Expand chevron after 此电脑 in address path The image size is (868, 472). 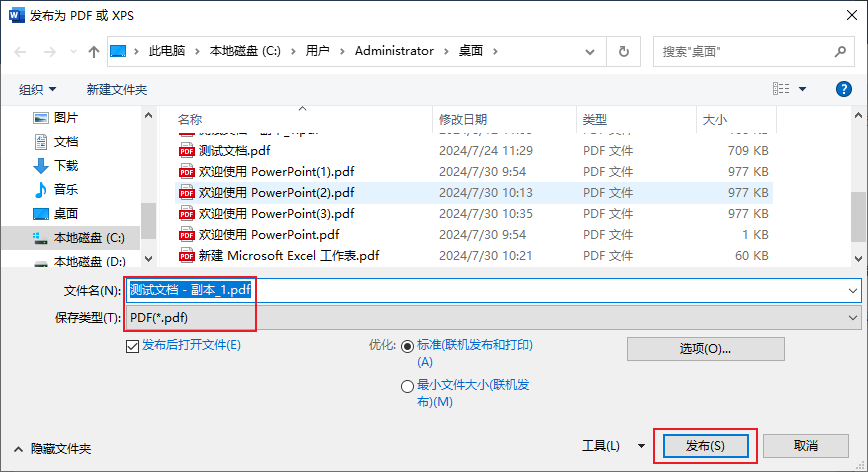click(x=197, y=51)
